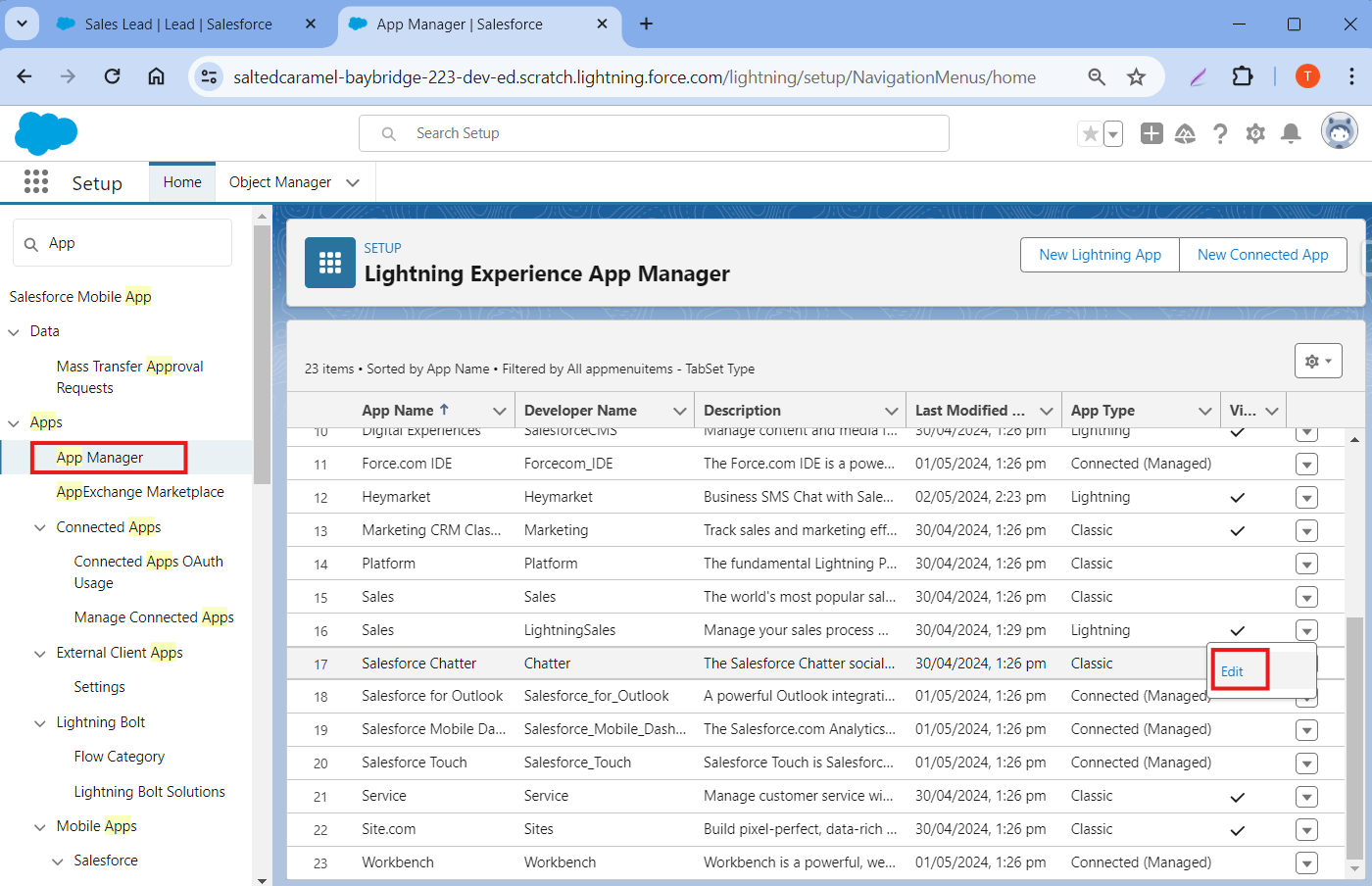The width and height of the screenshot is (1372, 886).
Task: Open Salesforce Mobile App sidebar link
Action: pos(80,297)
